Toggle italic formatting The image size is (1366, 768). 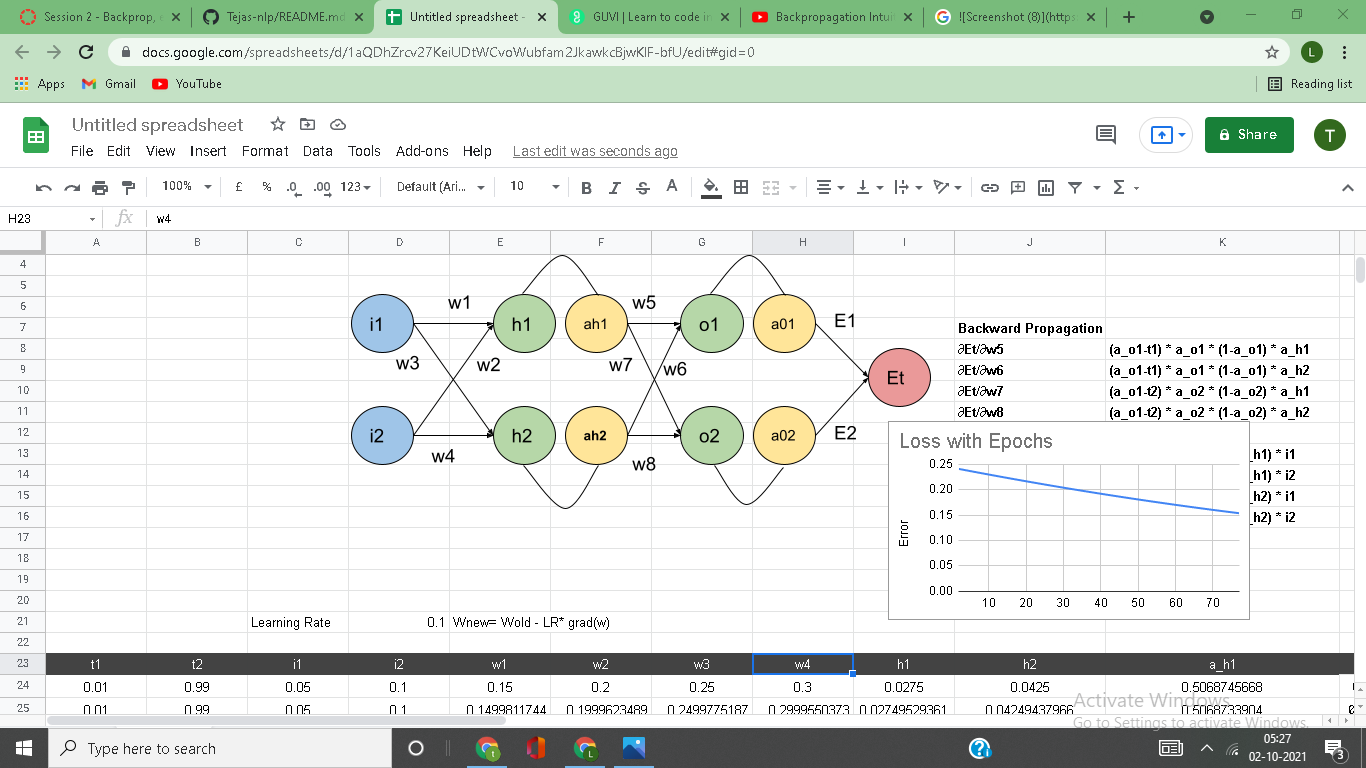(x=615, y=187)
